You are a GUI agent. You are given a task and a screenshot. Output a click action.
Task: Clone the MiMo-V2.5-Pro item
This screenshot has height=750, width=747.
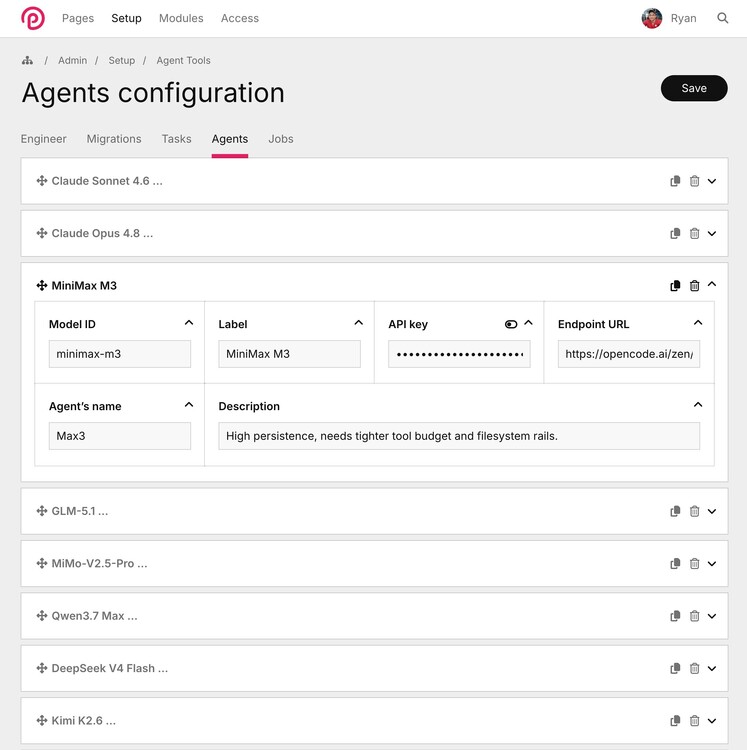point(675,563)
